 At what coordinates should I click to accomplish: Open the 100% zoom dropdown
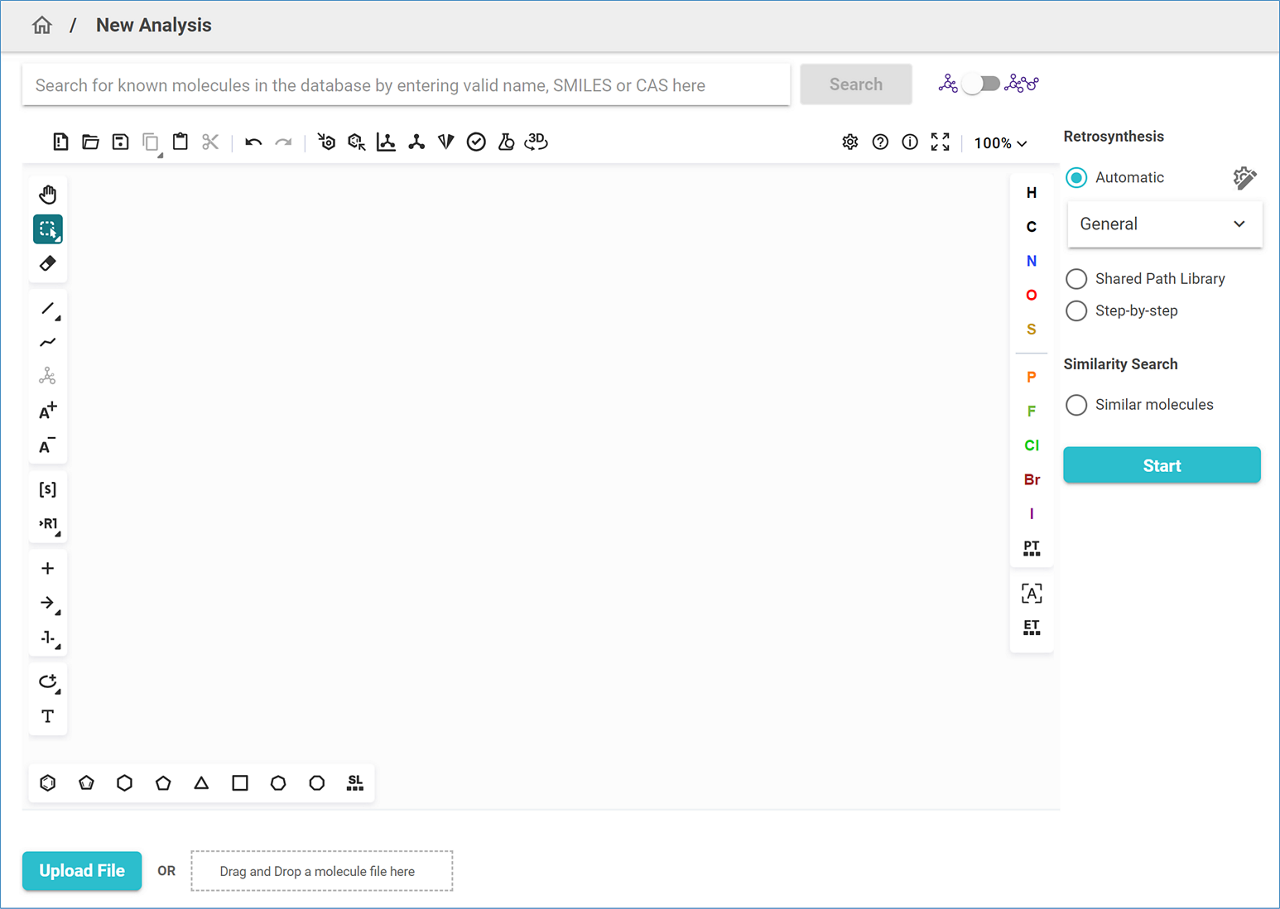click(1000, 143)
